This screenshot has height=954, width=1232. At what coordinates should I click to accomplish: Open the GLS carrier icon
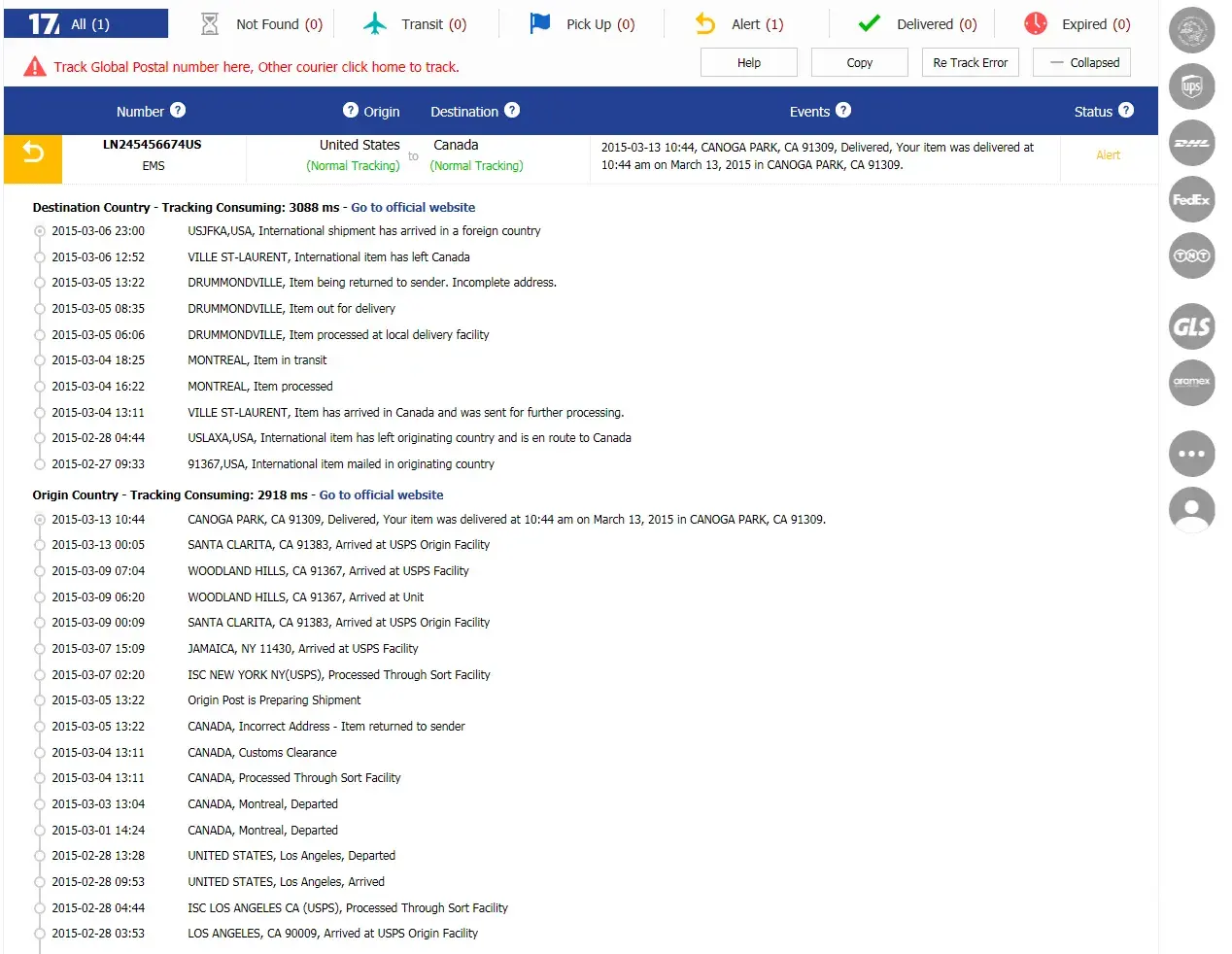coord(1191,326)
